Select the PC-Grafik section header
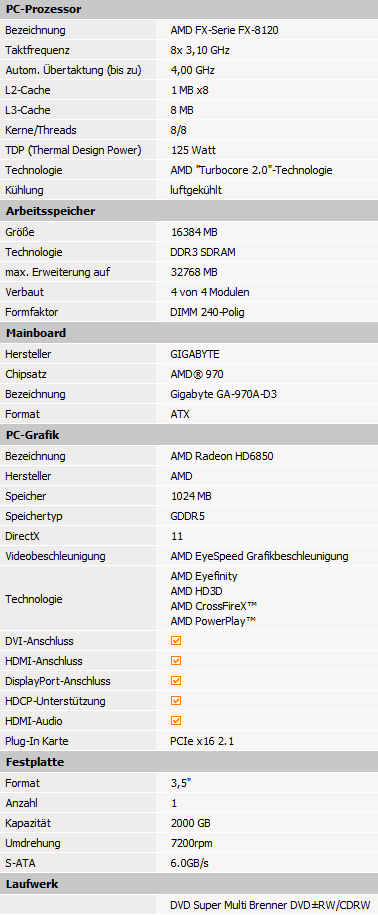This screenshot has height=915, width=378. coord(189,435)
